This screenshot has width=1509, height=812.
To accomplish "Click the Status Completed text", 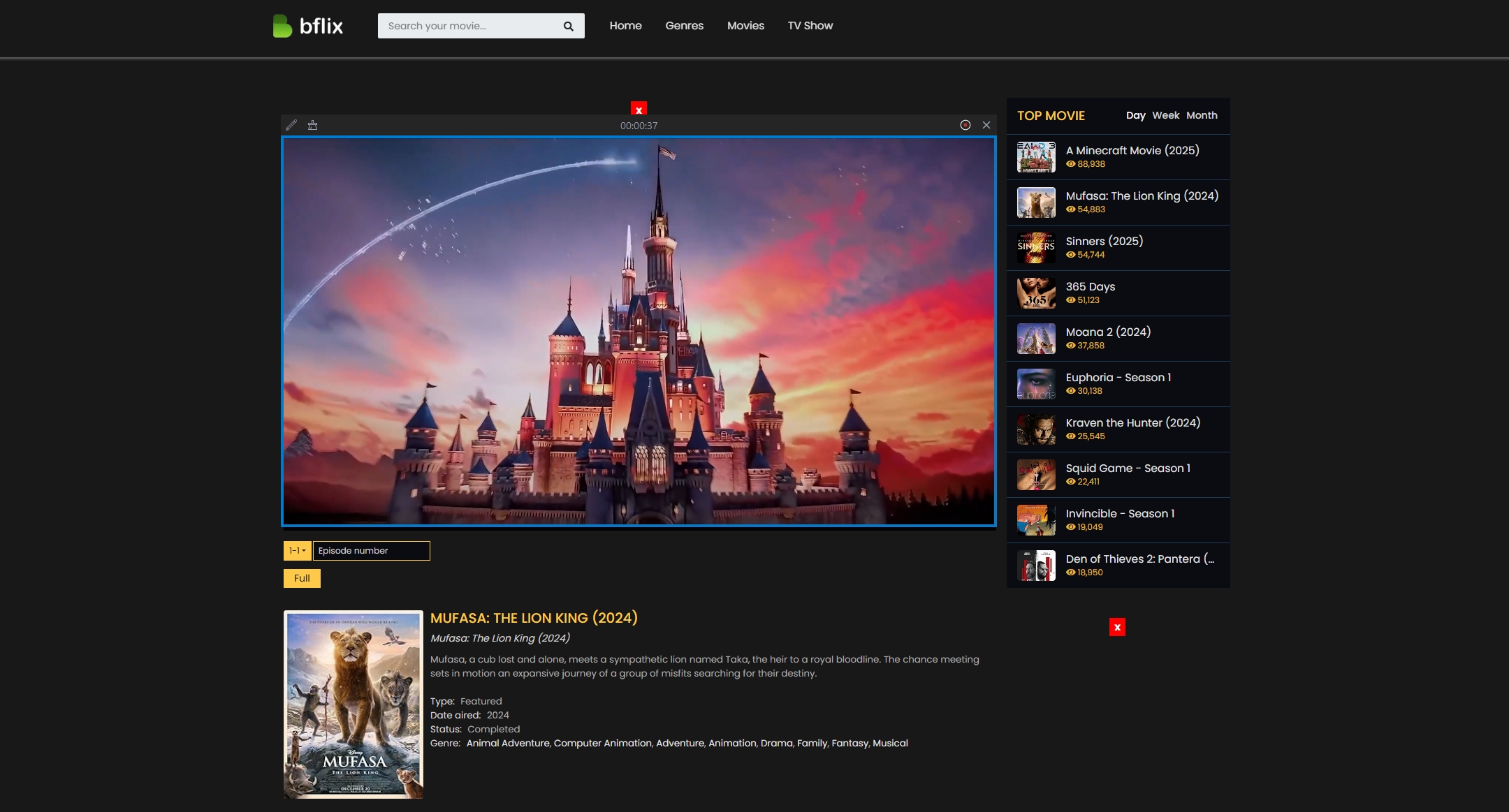I will pyautogui.click(x=475, y=729).
